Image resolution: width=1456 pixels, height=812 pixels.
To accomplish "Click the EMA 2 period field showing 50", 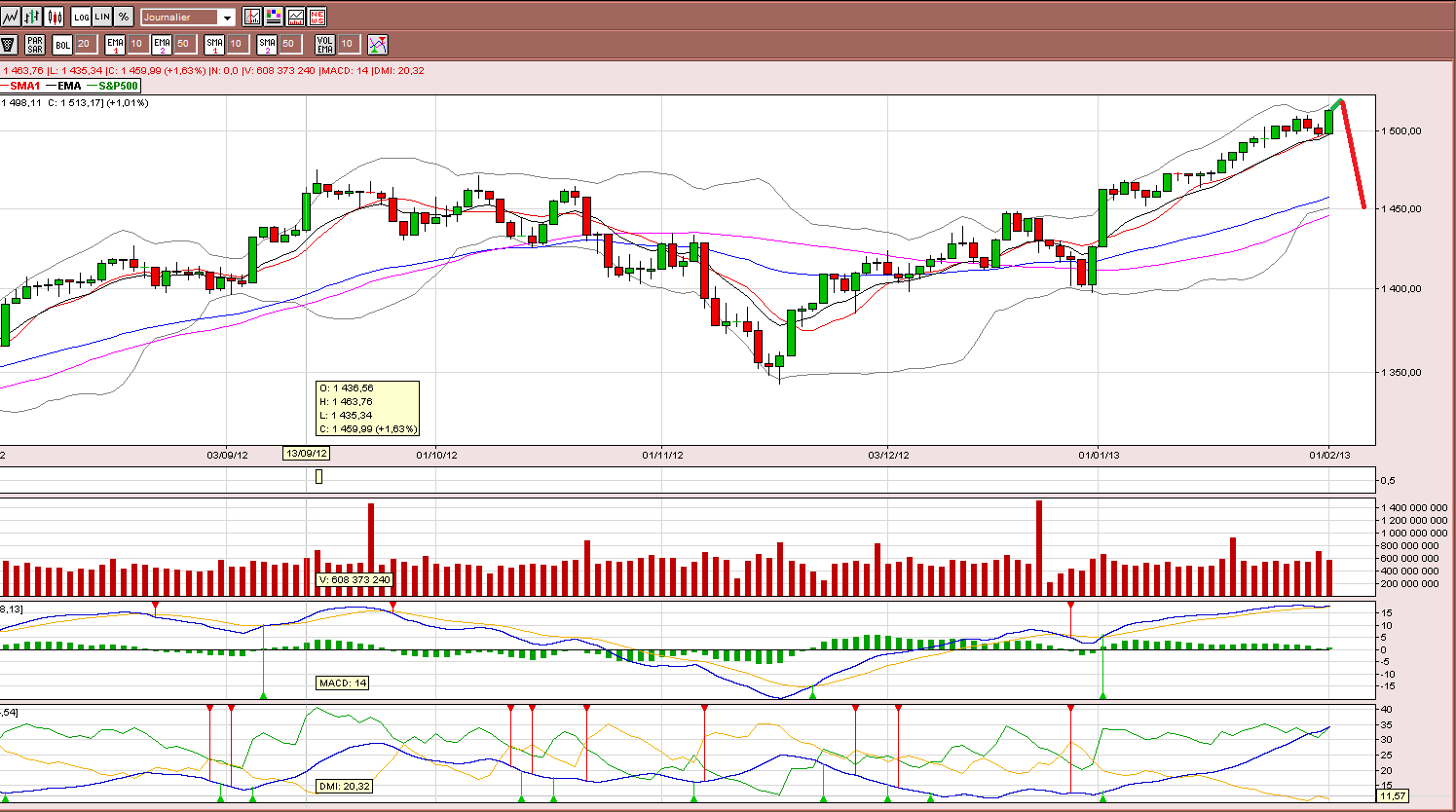I will point(185,44).
